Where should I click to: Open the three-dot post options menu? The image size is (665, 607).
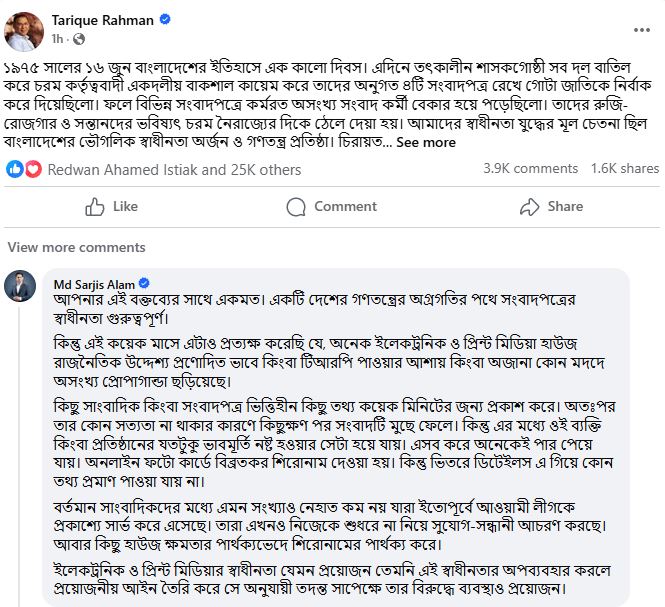[642, 30]
